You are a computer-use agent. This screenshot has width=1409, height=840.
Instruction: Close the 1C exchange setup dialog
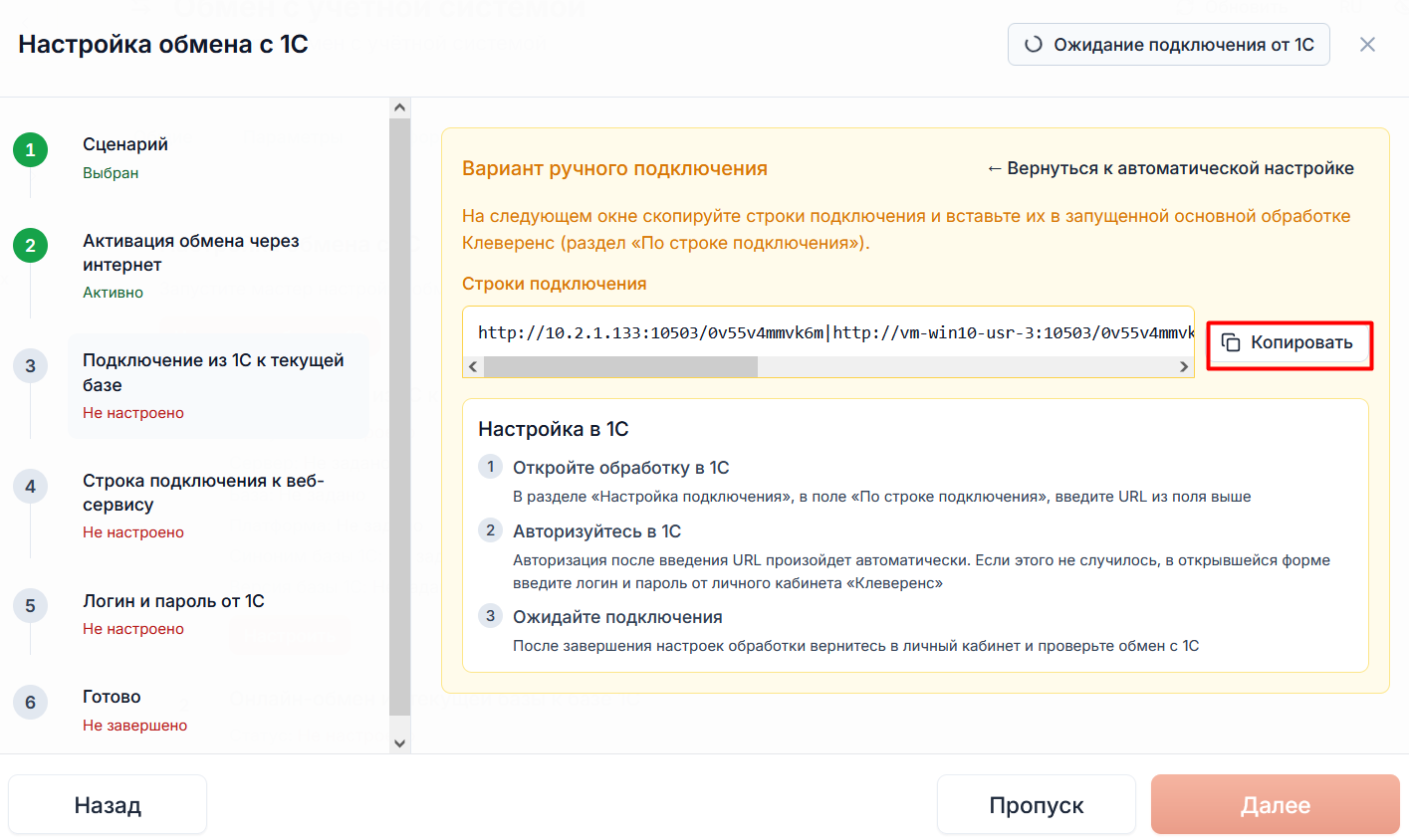point(1367,45)
